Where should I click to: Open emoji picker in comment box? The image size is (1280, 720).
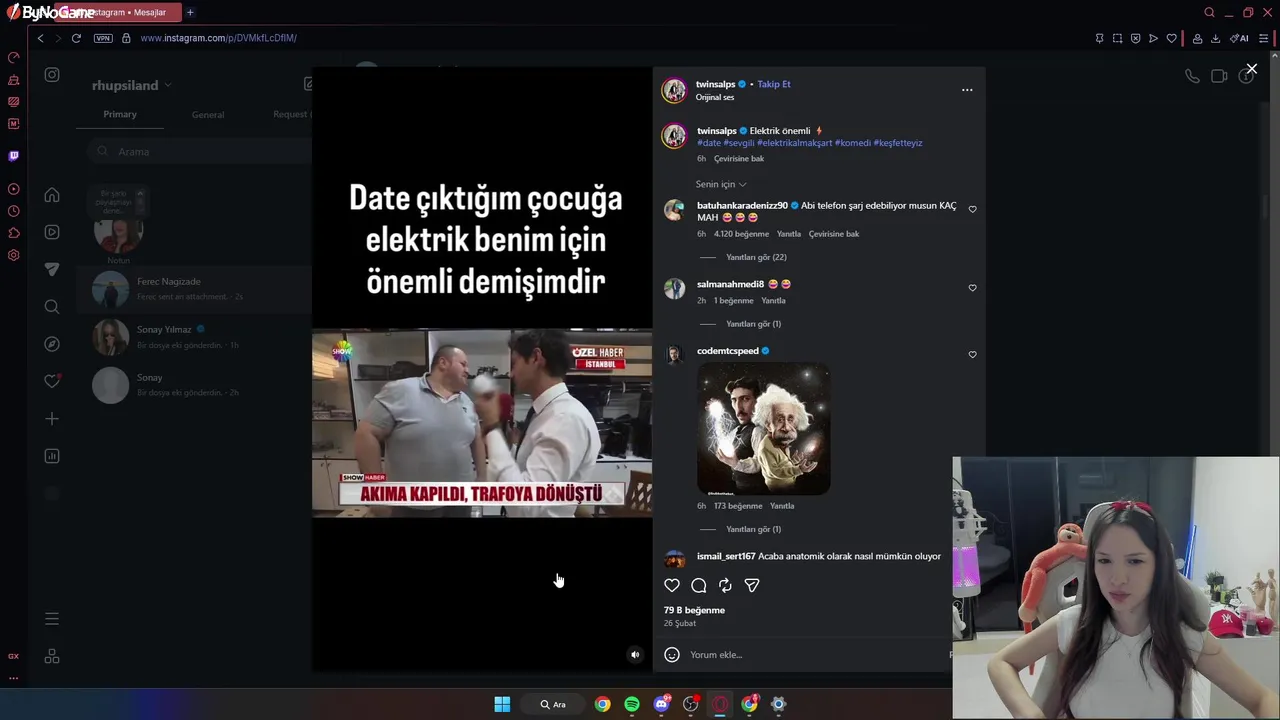click(672, 654)
